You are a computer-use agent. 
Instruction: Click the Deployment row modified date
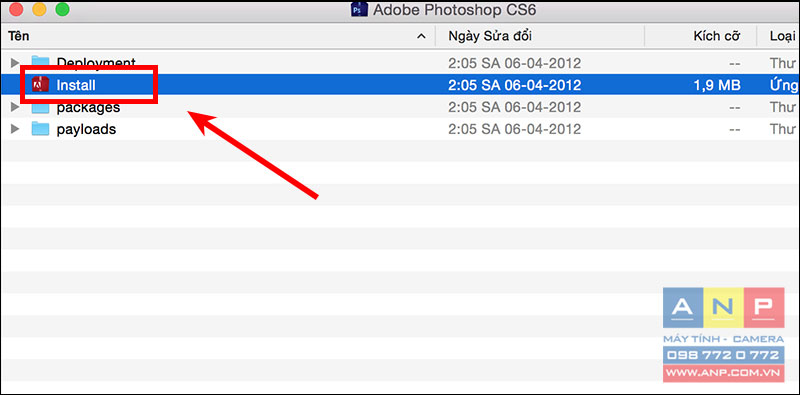tap(514, 63)
